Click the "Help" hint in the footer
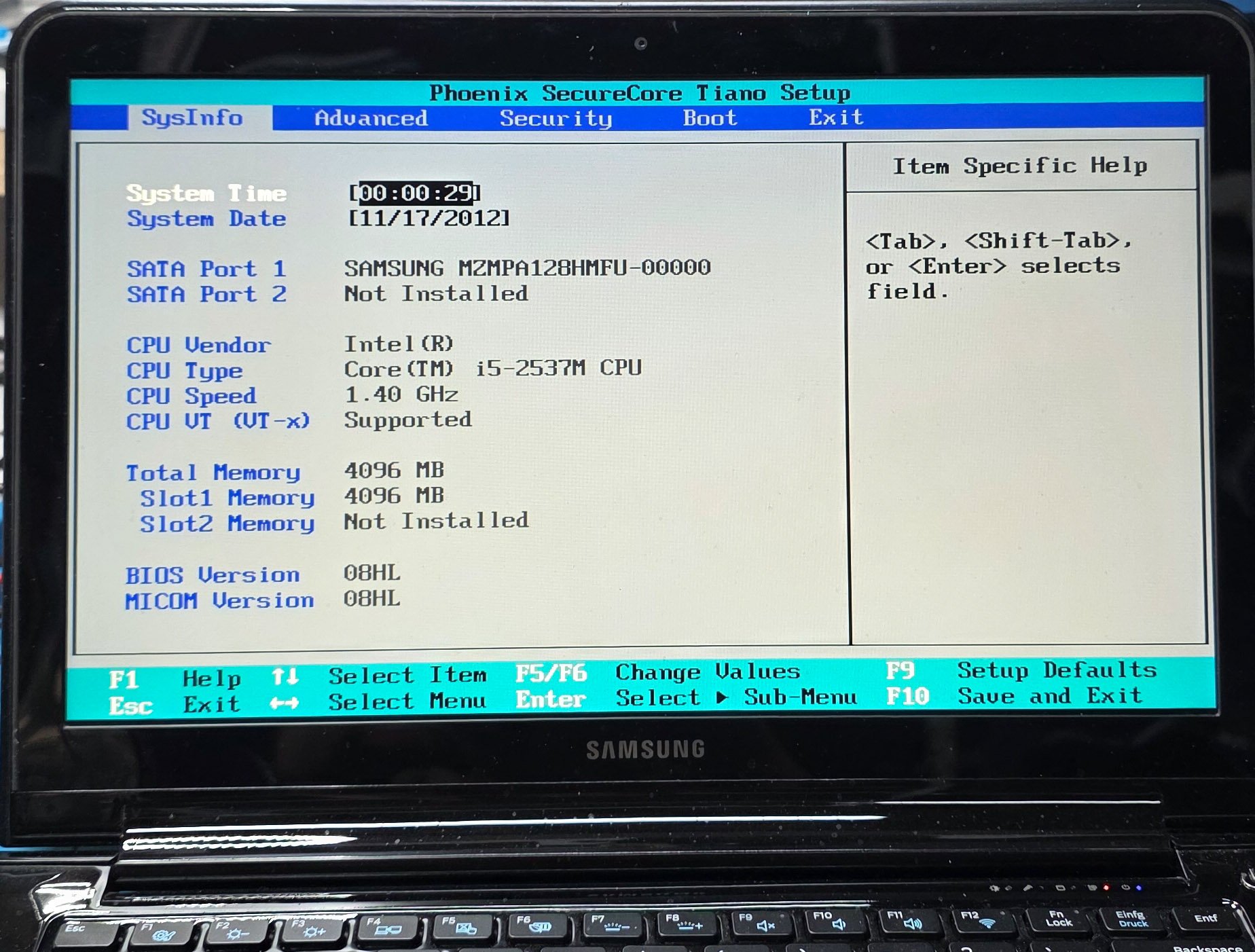Viewport: 1255px width, 952px height. point(211,678)
